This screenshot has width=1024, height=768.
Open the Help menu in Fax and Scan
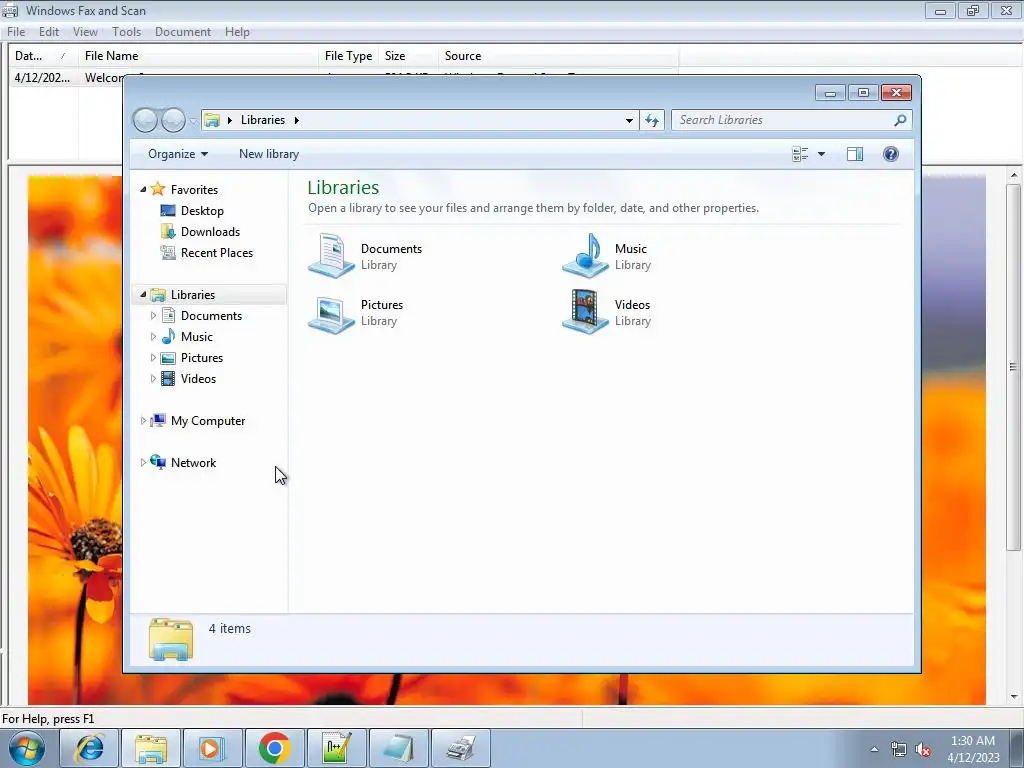[x=237, y=32]
